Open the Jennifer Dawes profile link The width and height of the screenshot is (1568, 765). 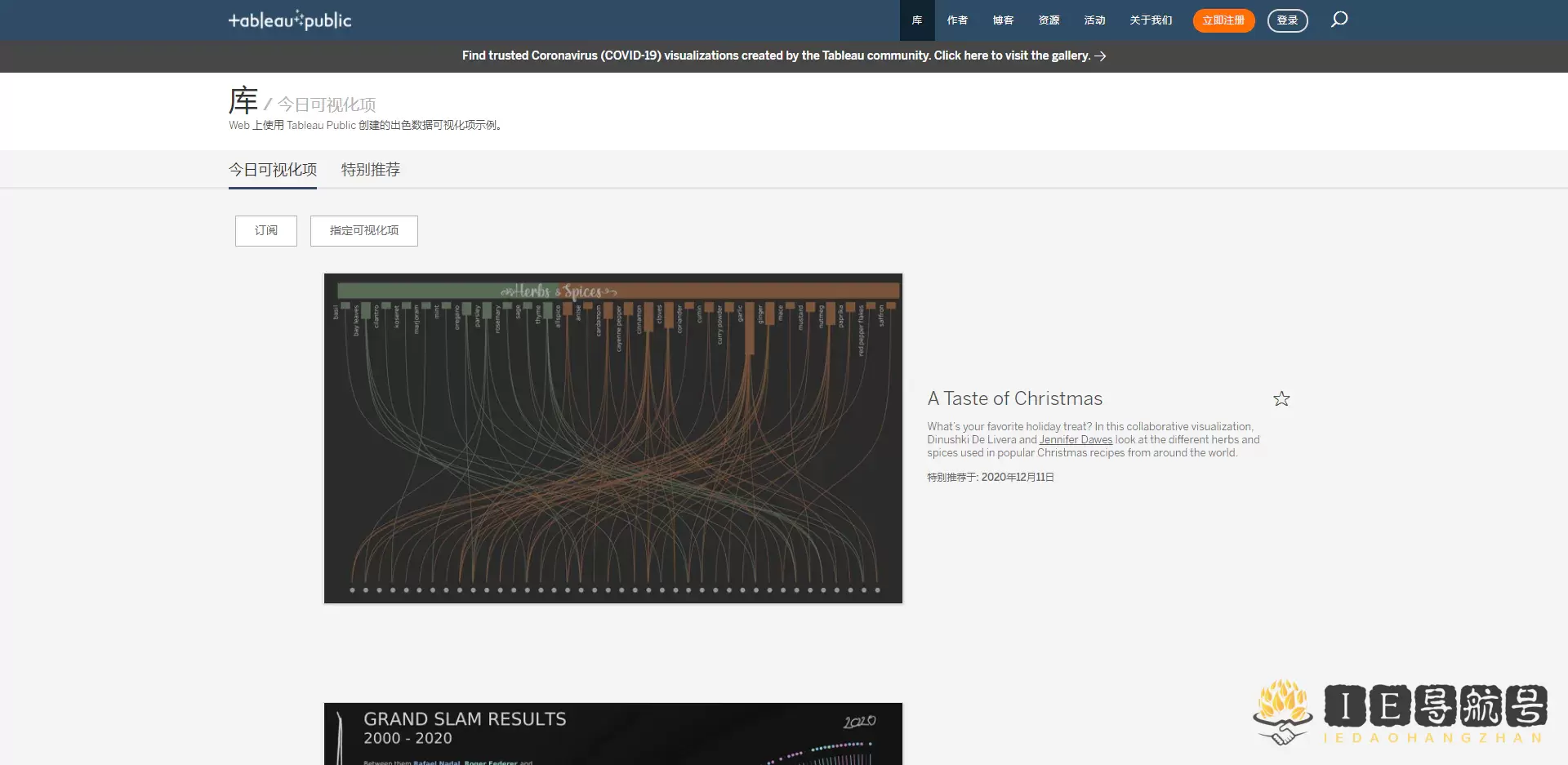[1076, 439]
